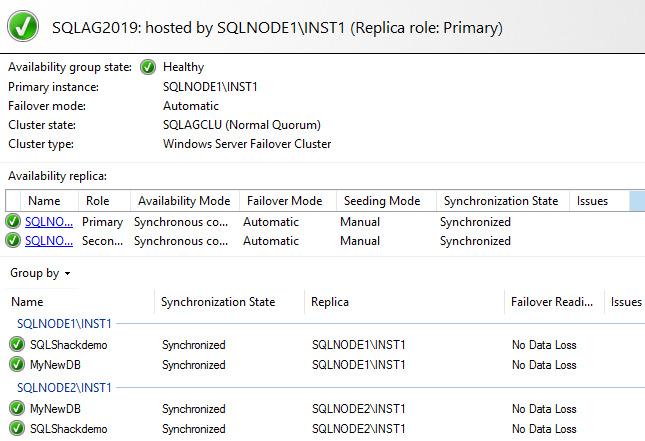
Task: Click SQLShackdemo status icon under SQLNODE2\INST1
Action: click(x=17, y=429)
